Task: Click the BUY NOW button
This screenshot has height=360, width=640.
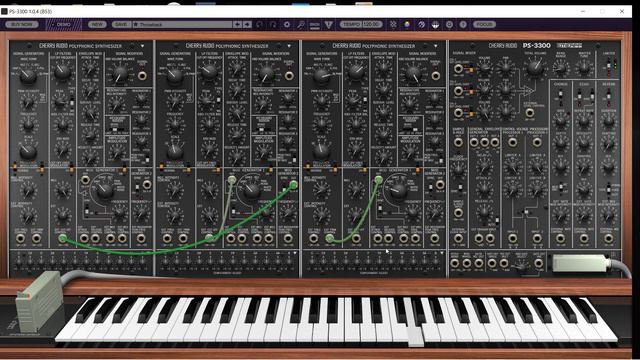Action: click(x=22, y=24)
